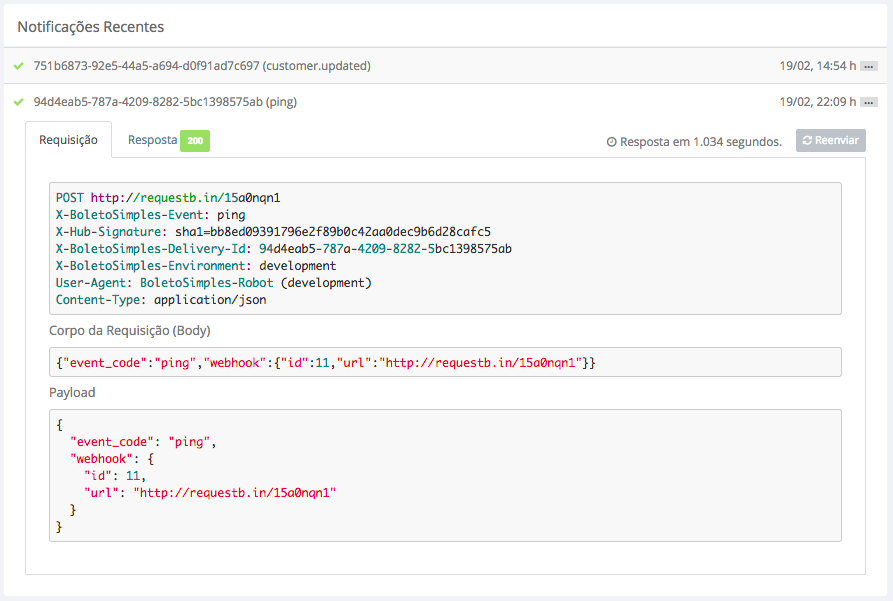
Task: Click green checkmark of ping notification
Action: pyautogui.click(x=19, y=102)
